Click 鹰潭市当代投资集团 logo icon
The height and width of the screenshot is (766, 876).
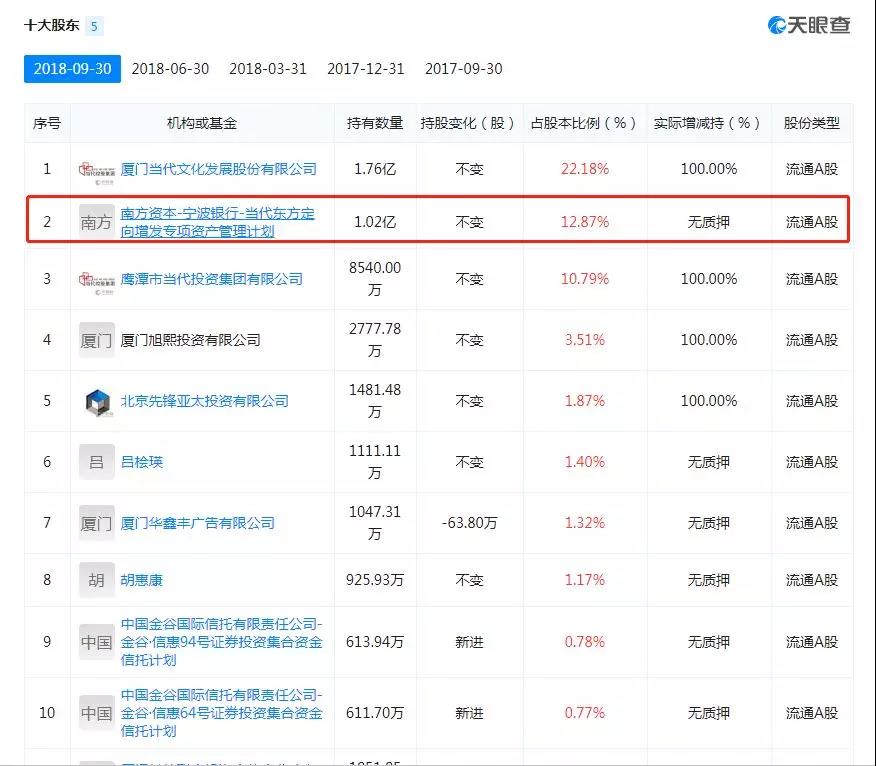tap(97, 282)
